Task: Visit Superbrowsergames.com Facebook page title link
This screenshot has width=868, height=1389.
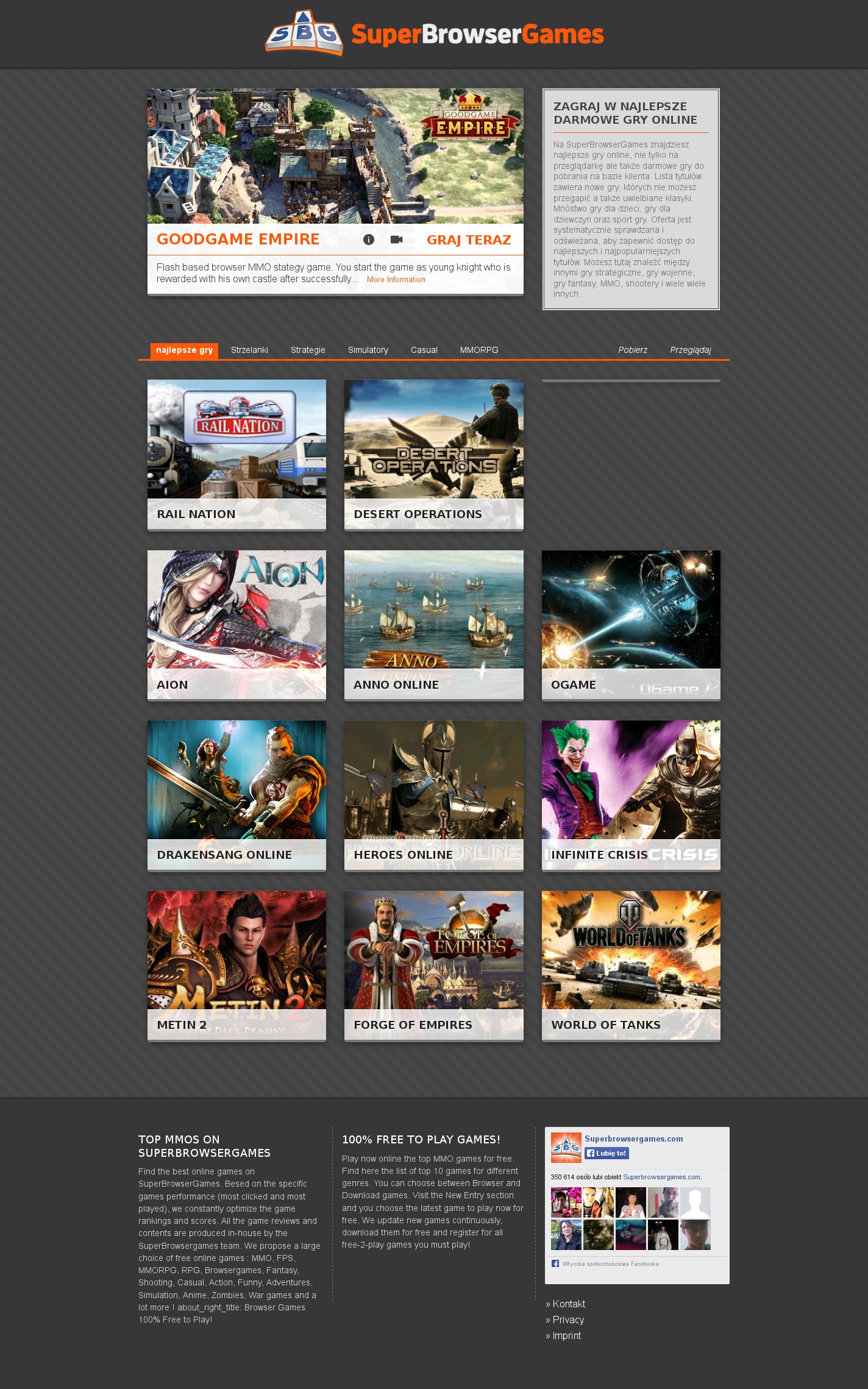Action: coord(633,1139)
